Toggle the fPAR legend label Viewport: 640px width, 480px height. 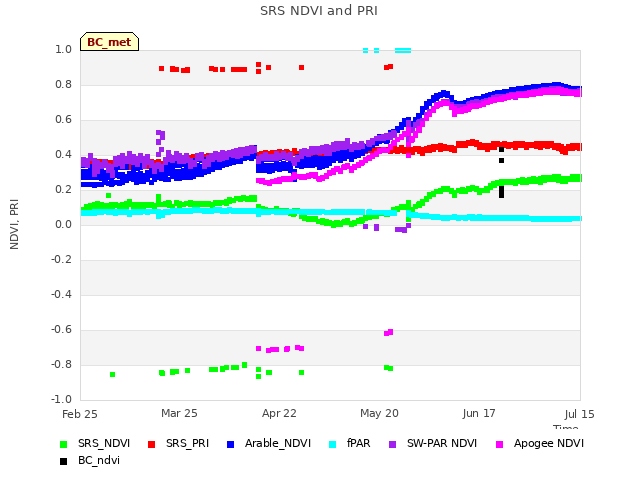point(359,444)
